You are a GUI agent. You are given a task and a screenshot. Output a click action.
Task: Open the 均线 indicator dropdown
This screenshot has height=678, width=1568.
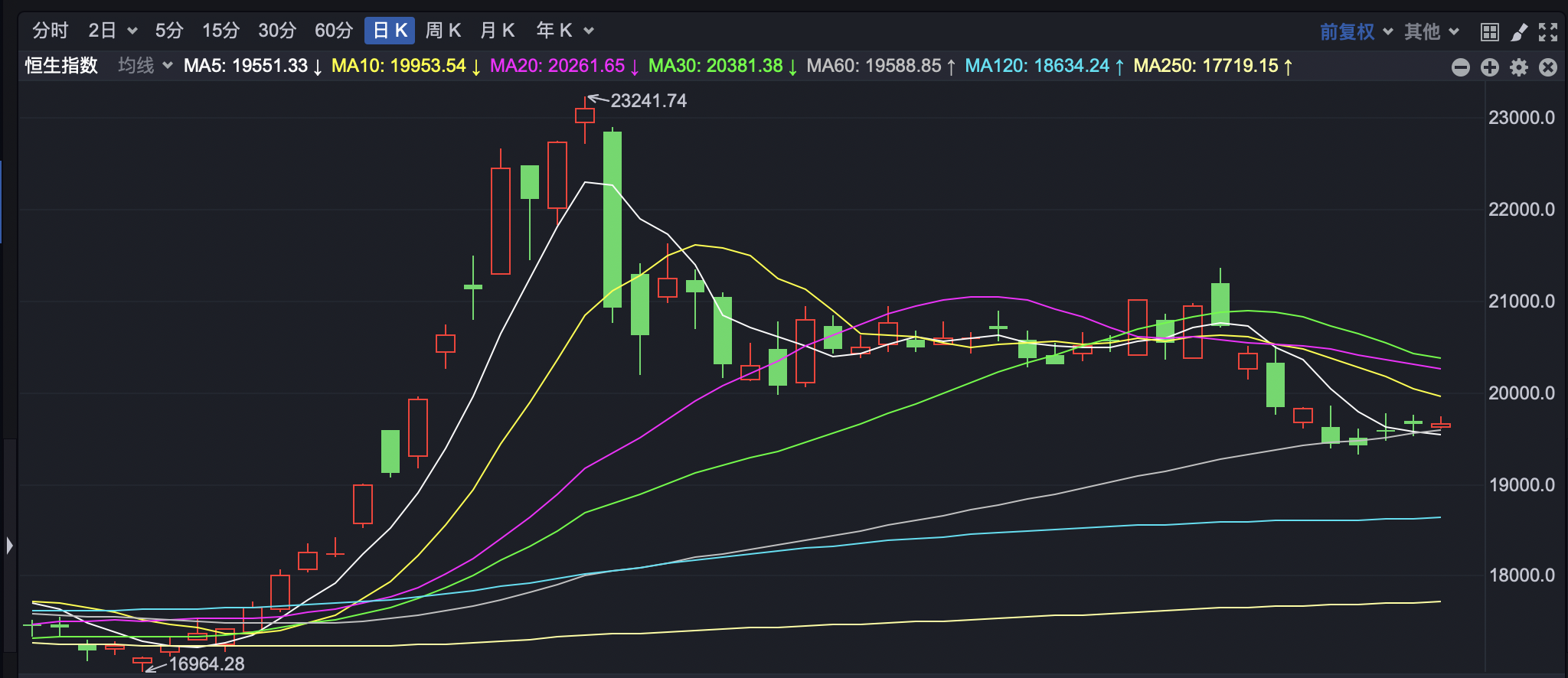[145, 66]
